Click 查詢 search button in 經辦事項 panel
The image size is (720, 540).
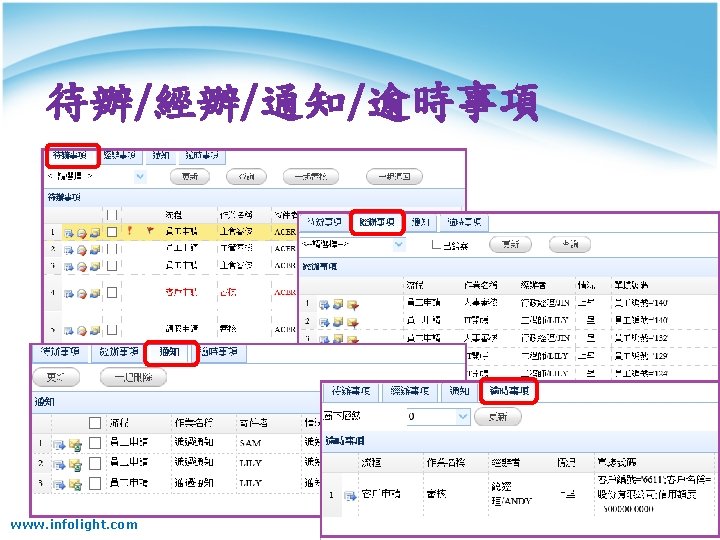(x=570, y=244)
